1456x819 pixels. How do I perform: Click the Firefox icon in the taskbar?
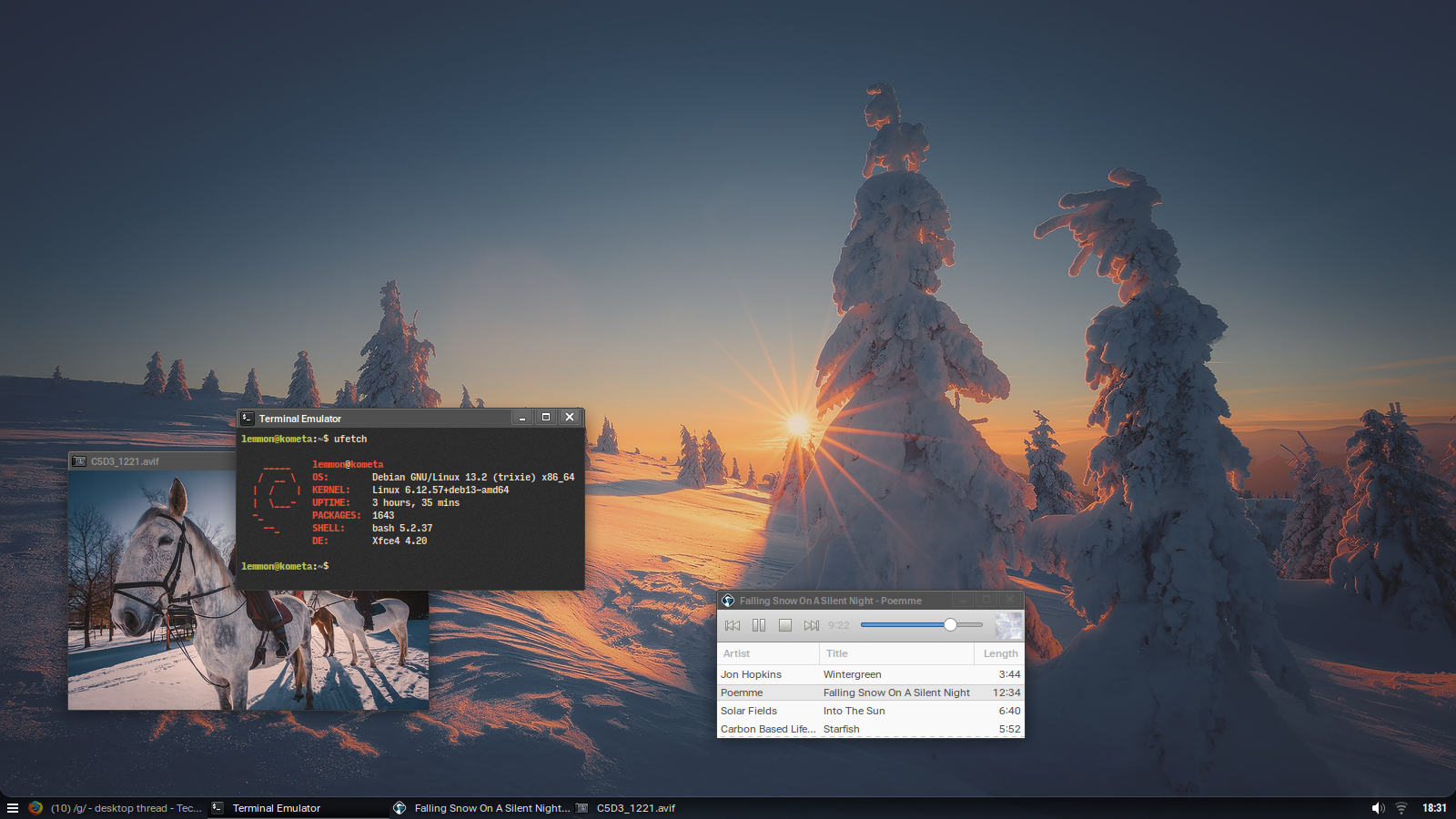[35, 808]
